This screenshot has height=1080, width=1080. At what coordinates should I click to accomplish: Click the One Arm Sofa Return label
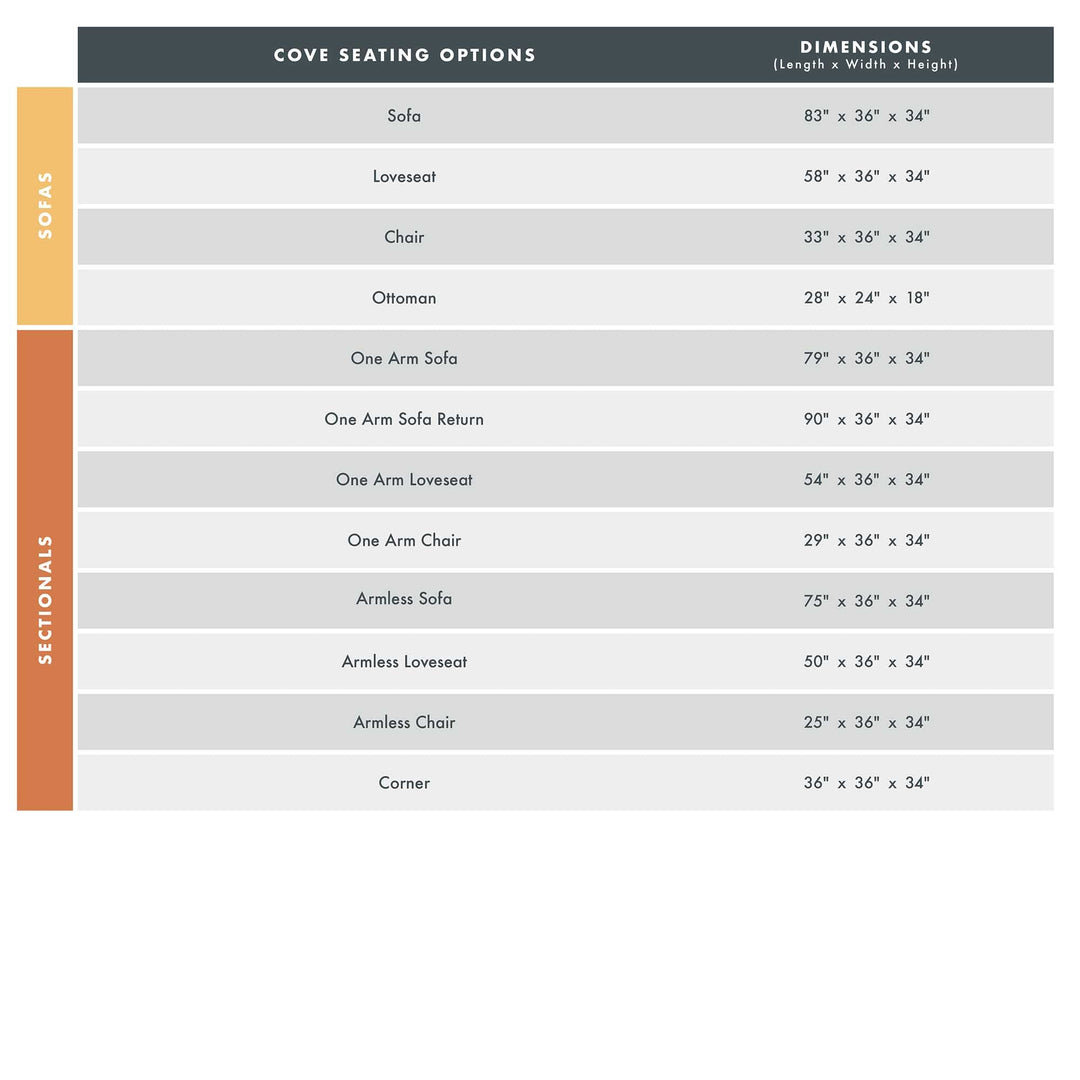[x=404, y=419]
